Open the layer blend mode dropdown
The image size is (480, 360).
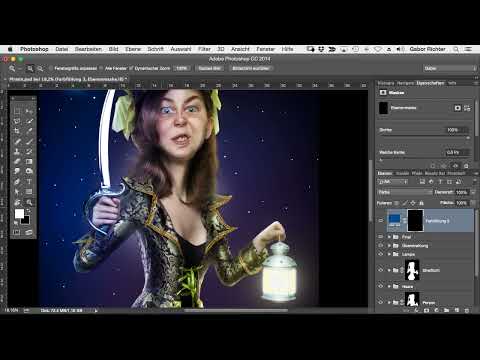click(x=405, y=192)
